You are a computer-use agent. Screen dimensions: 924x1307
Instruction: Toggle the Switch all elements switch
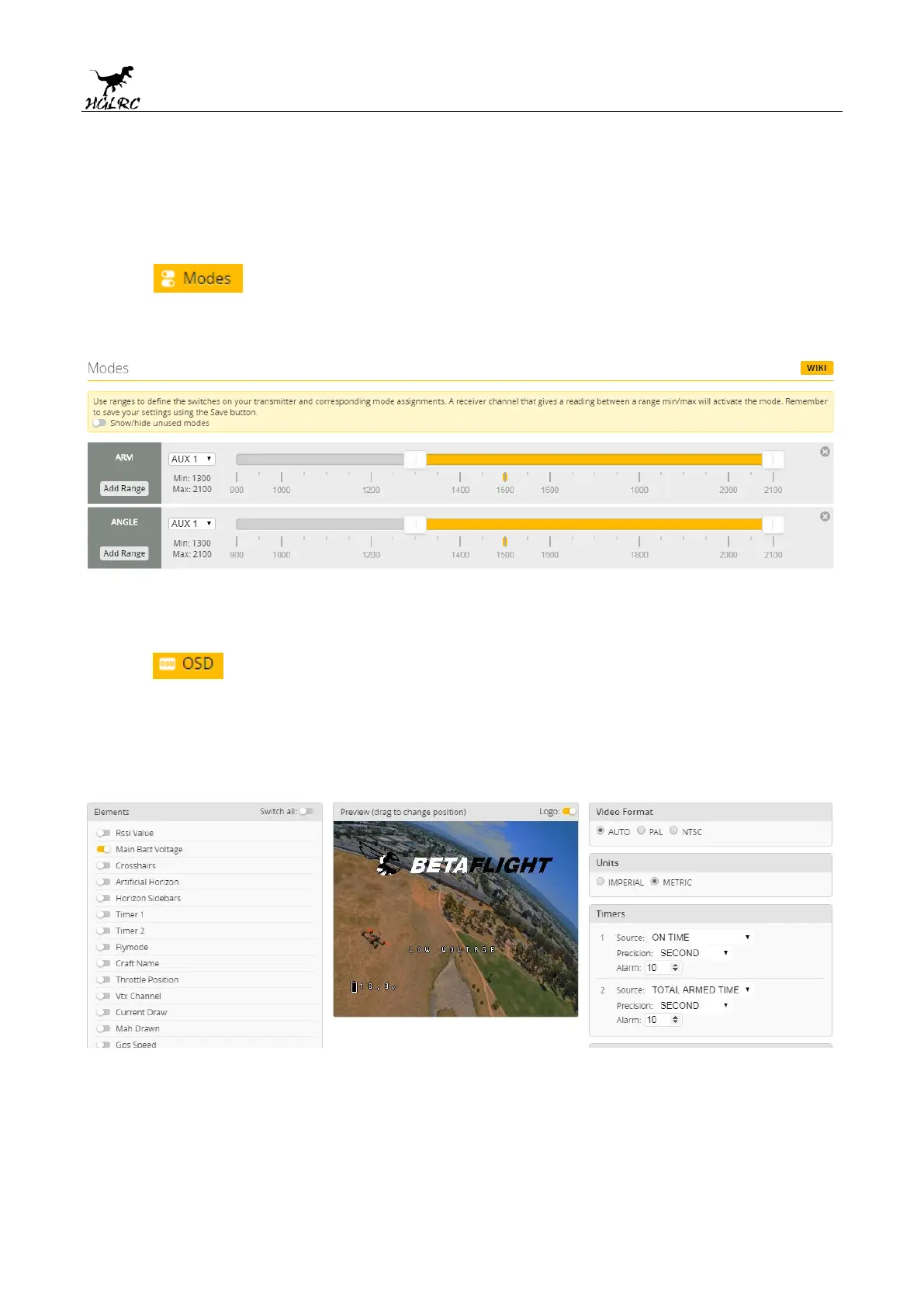(306, 812)
